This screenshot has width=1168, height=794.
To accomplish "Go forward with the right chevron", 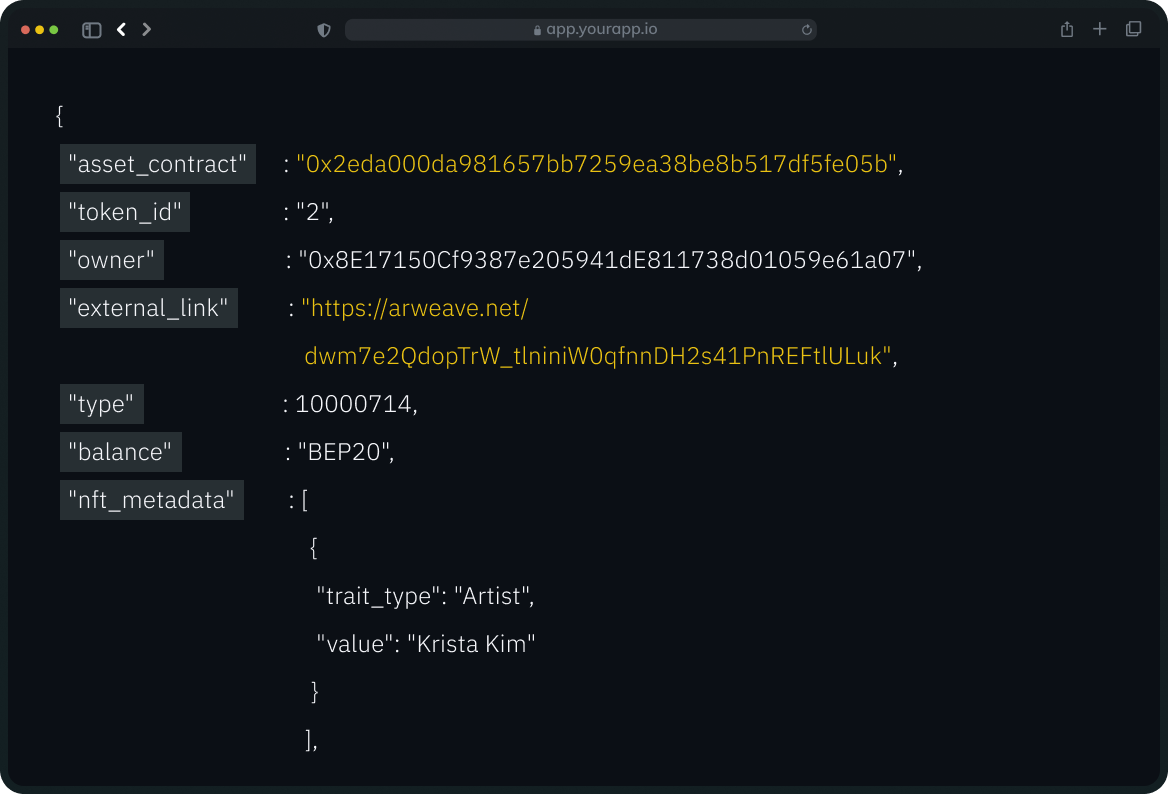I will click(x=147, y=30).
